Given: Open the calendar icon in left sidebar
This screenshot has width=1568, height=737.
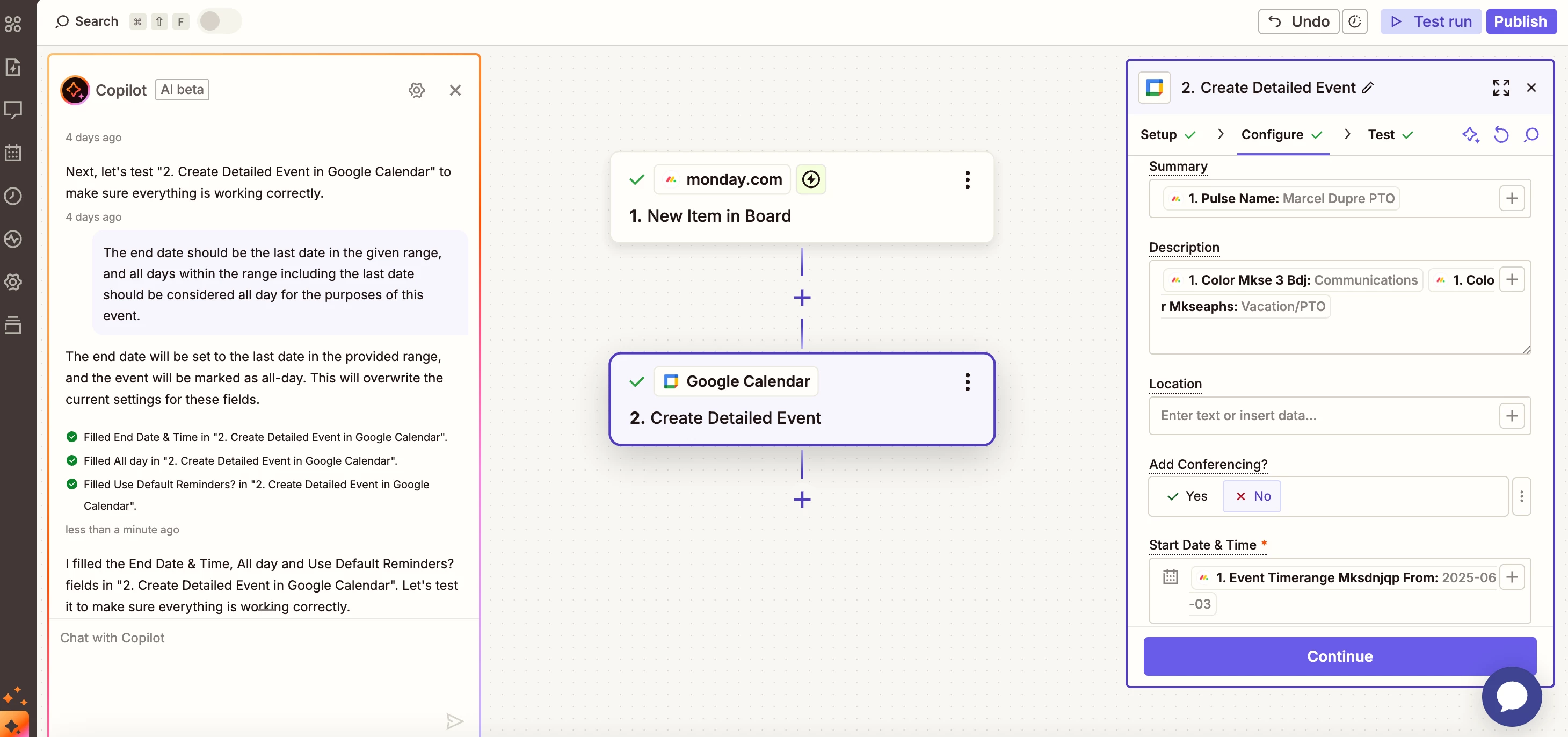Looking at the screenshot, I should [x=13, y=153].
